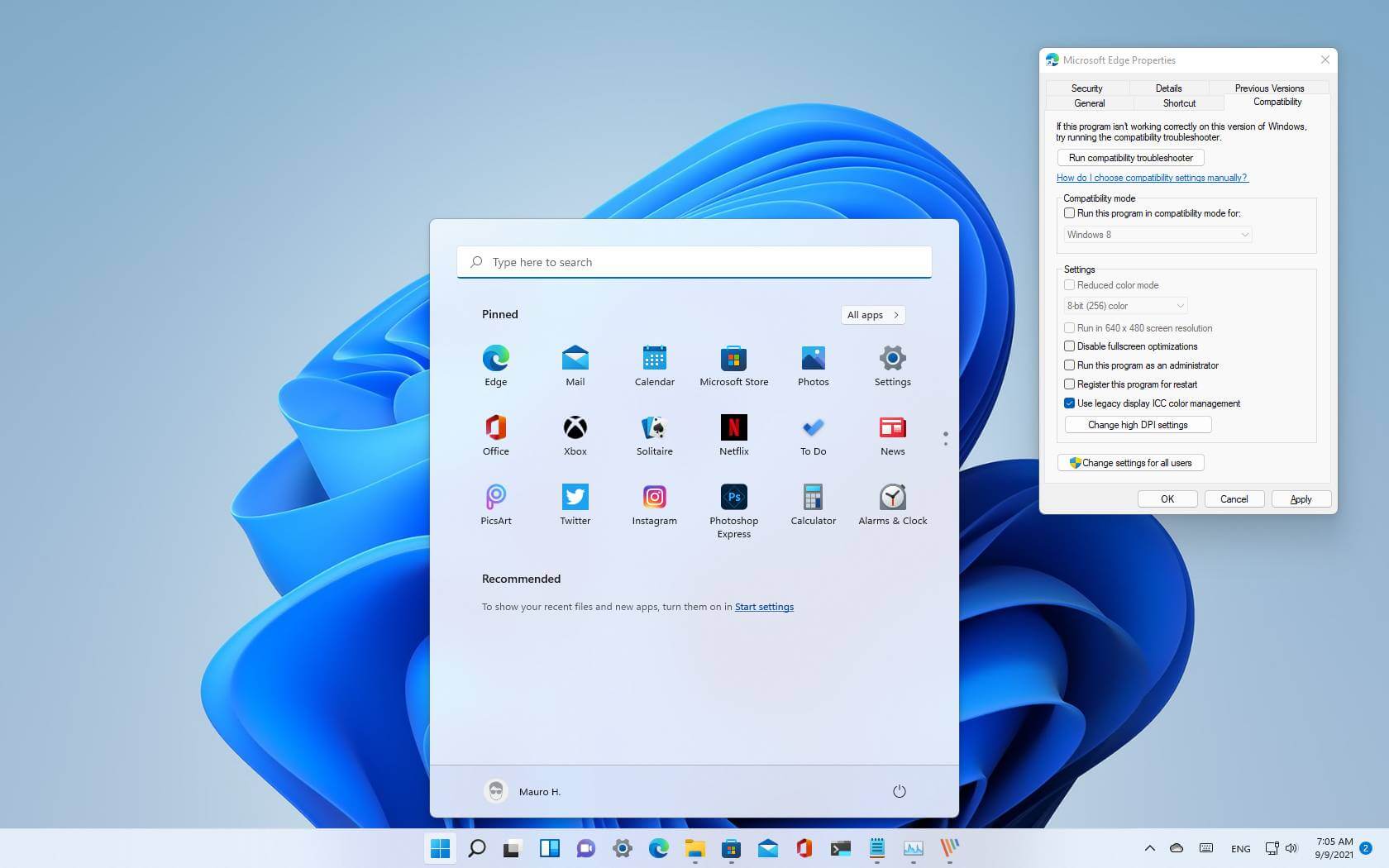Expand the All apps list

pyautogui.click(x=872, y=315)
